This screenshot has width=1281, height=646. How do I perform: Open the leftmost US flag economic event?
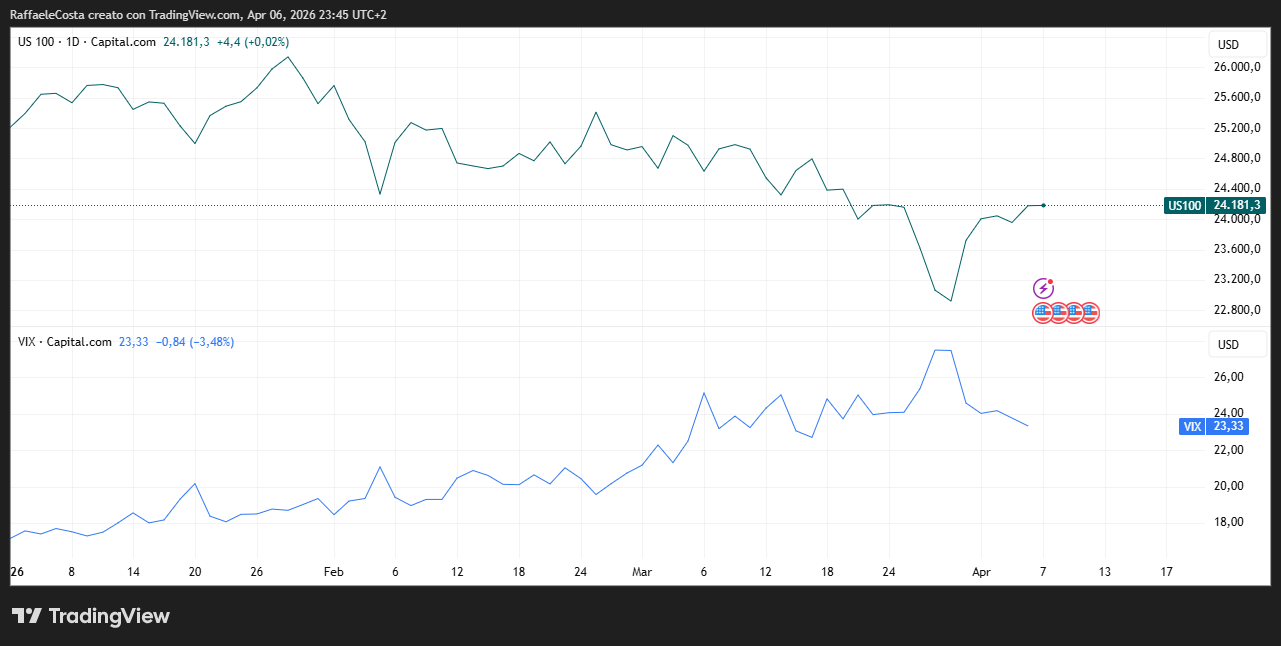point(1042,313)
